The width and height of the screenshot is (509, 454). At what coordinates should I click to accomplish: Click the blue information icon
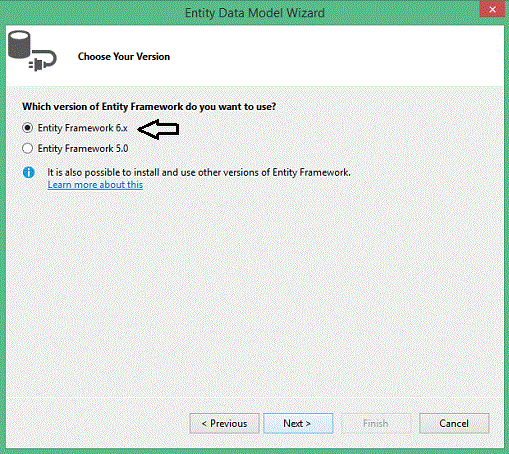pyautogui.click(x=29, y=172)
